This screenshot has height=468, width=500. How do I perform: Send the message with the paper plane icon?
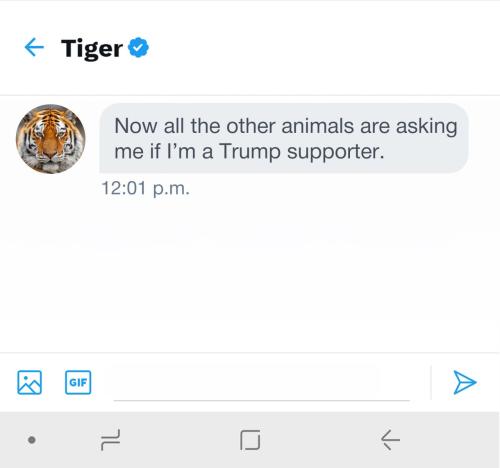(x=465, y=382)
